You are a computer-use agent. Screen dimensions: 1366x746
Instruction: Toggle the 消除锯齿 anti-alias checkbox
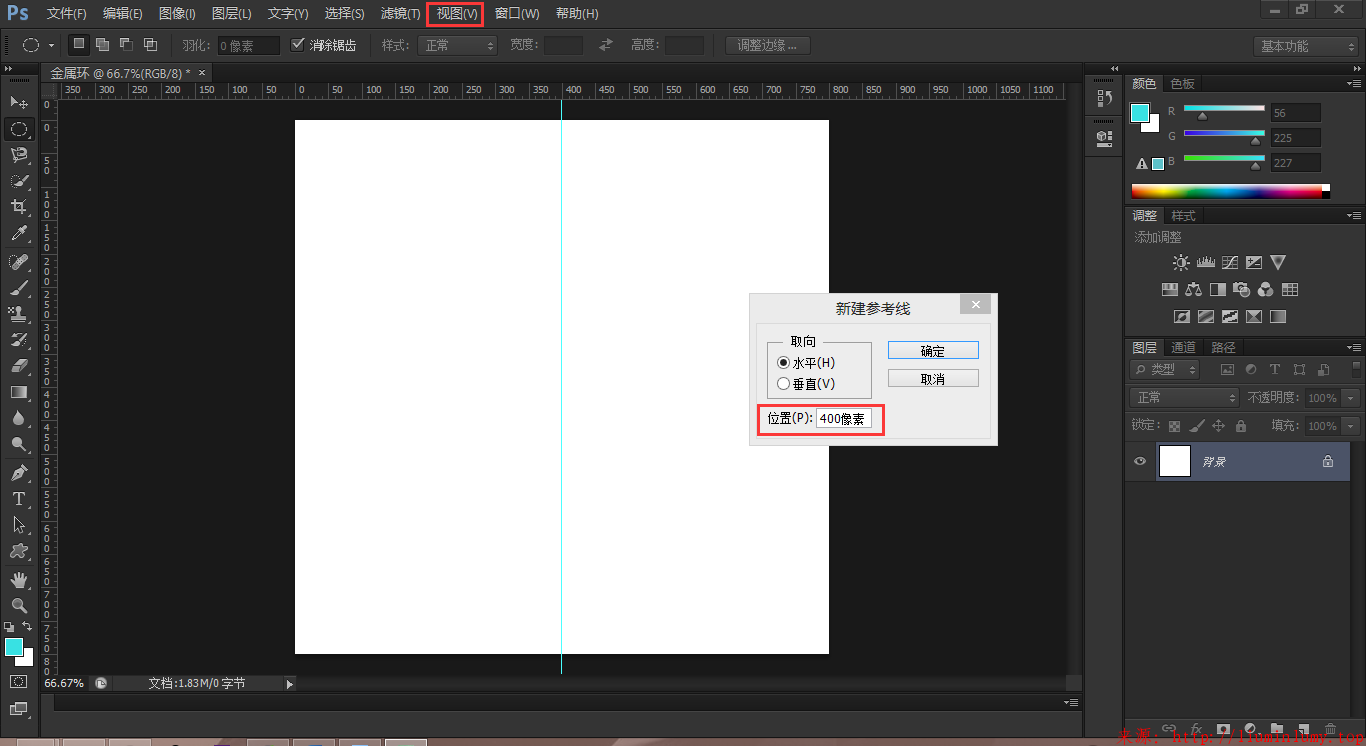pyautogui.click(x=297, y=45)
